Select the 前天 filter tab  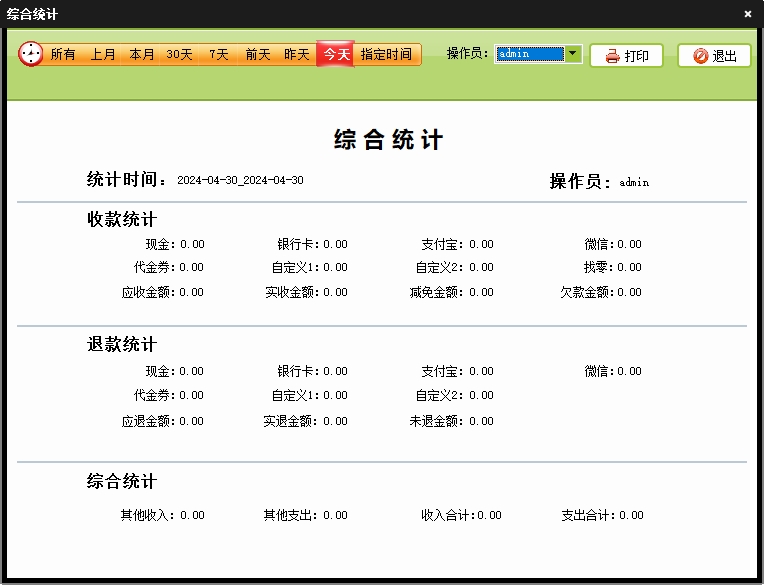tap(258, 55)
